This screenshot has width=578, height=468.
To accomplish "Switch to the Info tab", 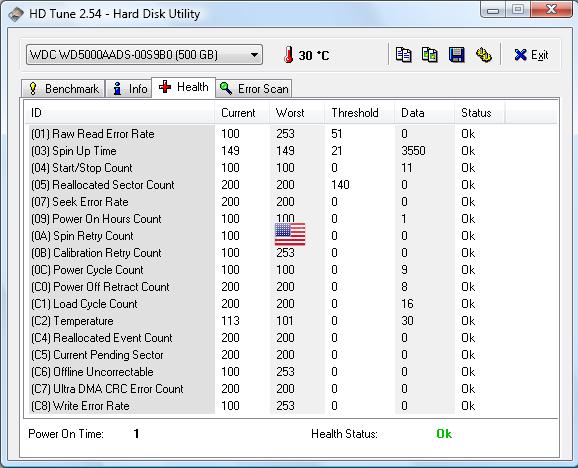I will [x=129, y=89].
